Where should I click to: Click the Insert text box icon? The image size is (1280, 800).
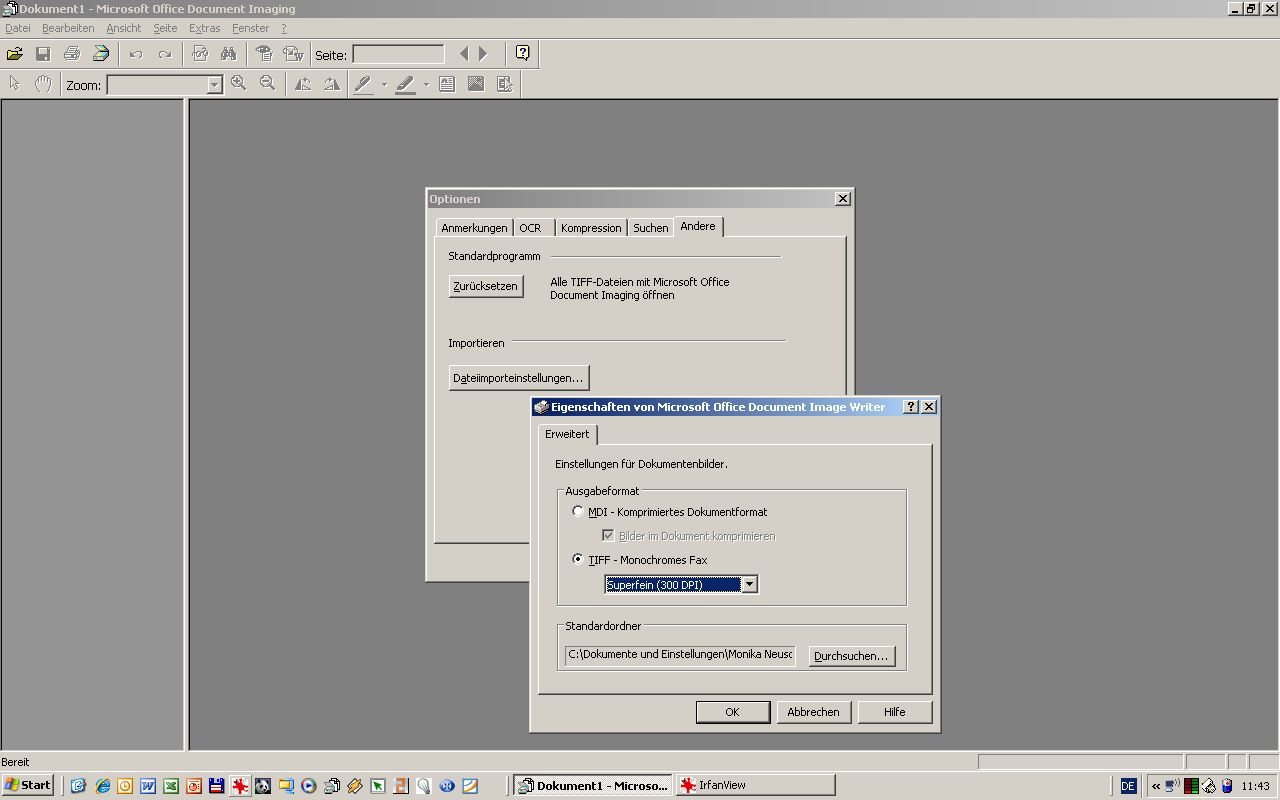447,84
